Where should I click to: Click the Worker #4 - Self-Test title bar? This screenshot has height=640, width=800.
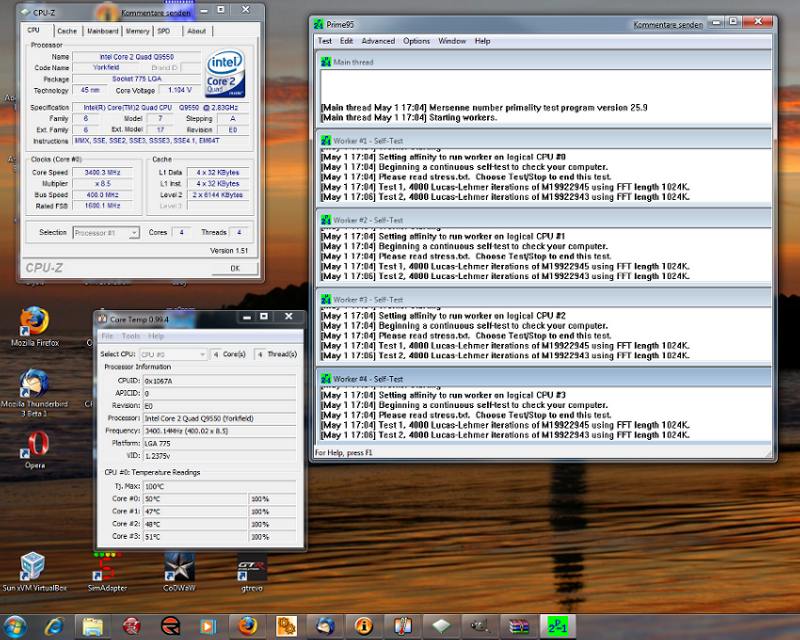[x=543, y=379]
